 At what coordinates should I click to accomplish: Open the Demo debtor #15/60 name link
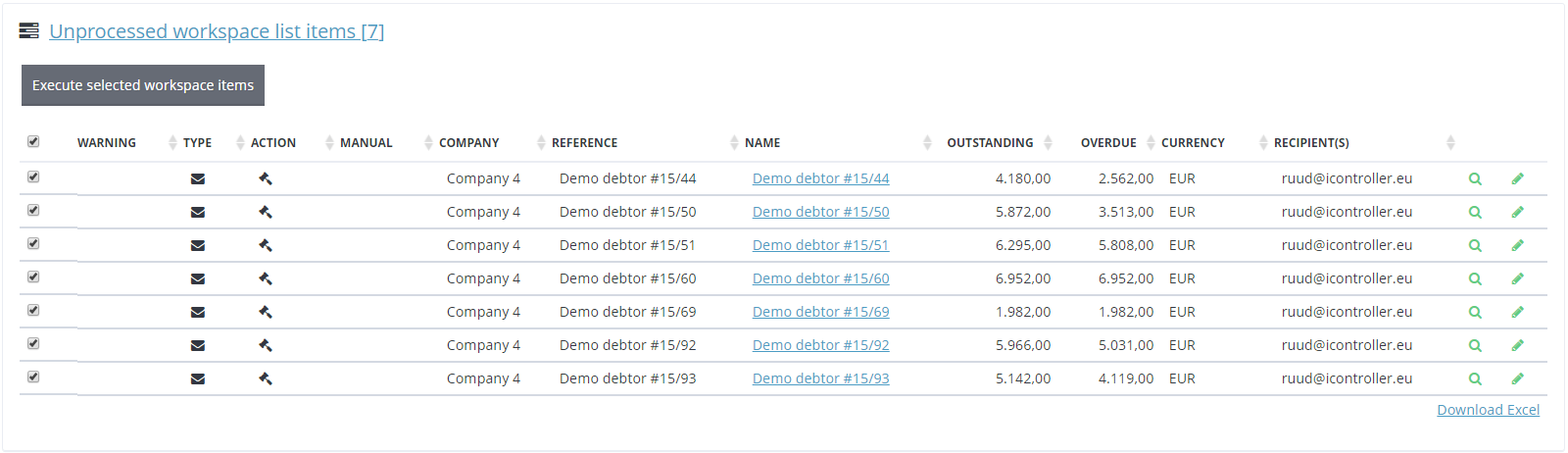pyautogui.click(x=821, y=278)
